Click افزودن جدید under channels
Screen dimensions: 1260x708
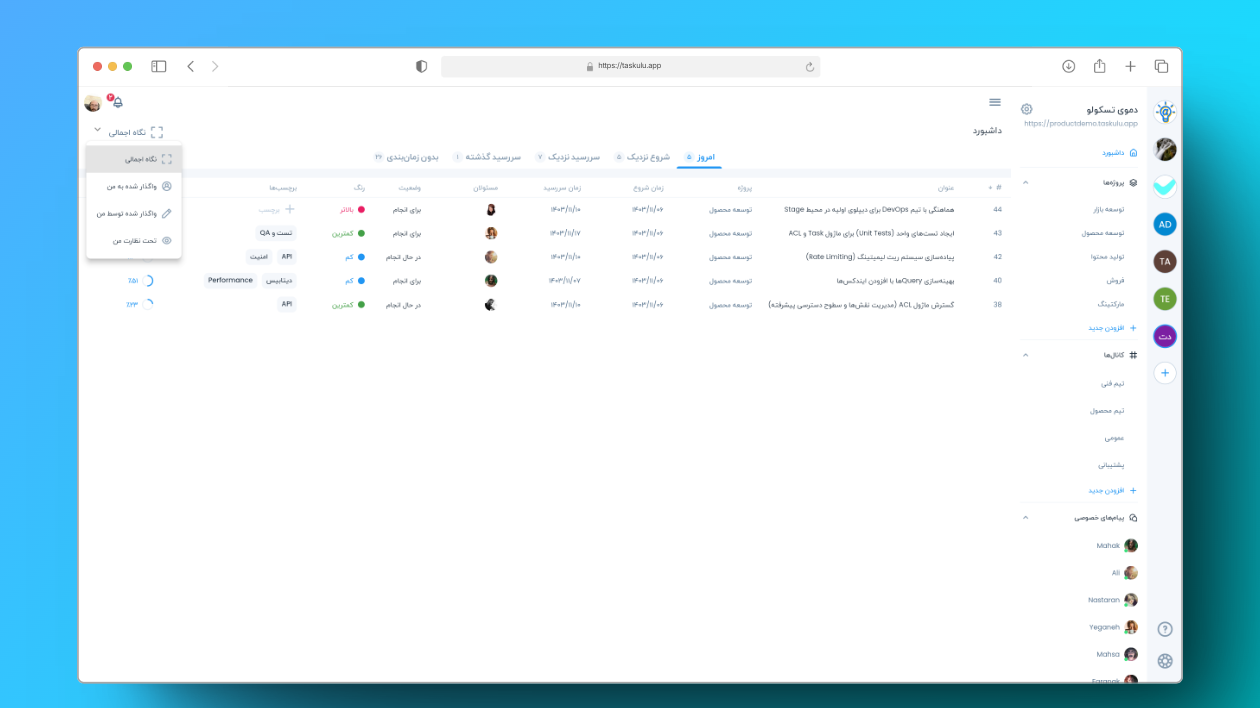pyautogui.click(x=1112, y=491)
